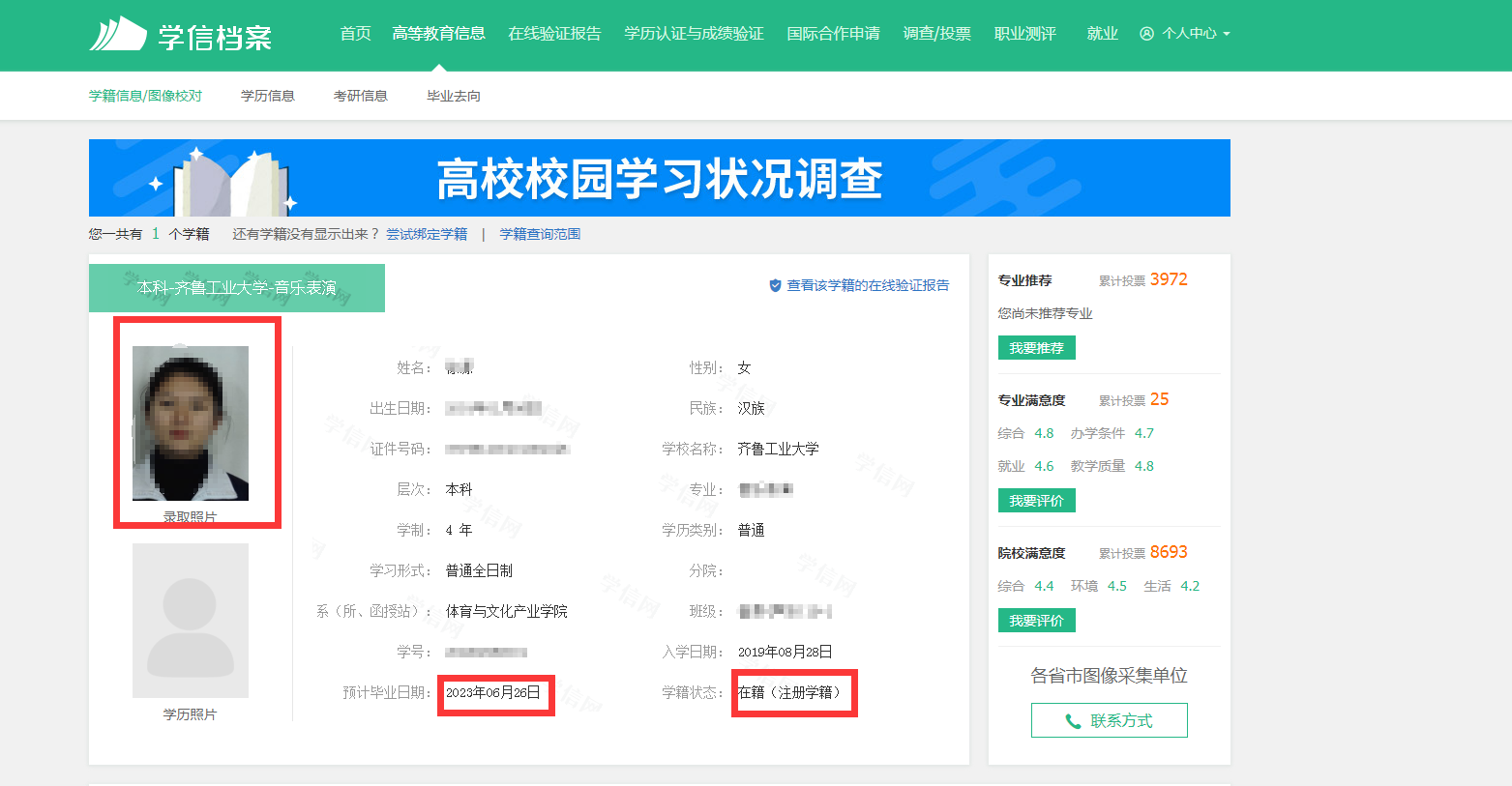The image size is (1512, 786).
Task: Click the 高校校园学习状况调查 banner
Action: 660,178
